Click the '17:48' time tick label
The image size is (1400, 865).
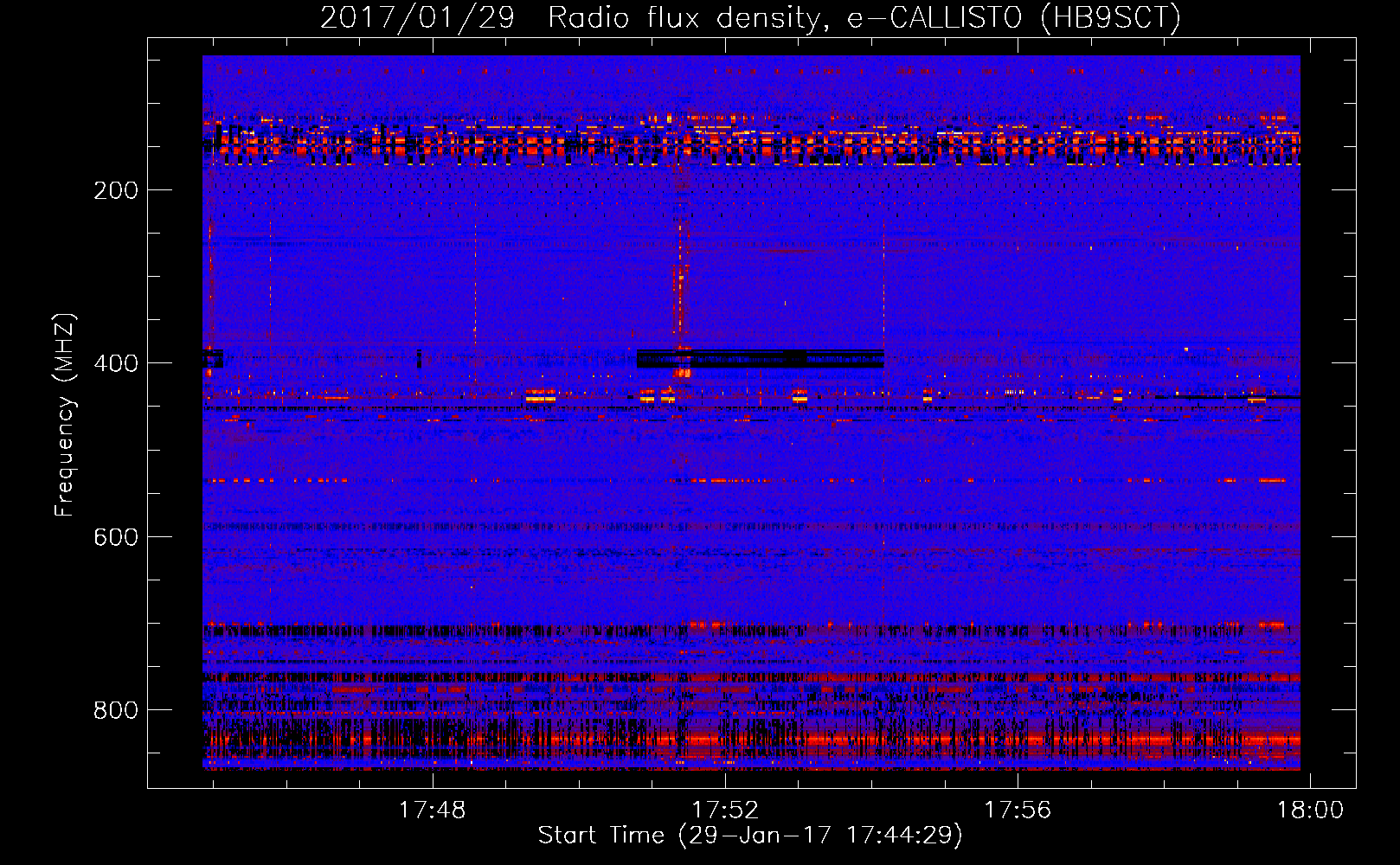pos(432,810)
